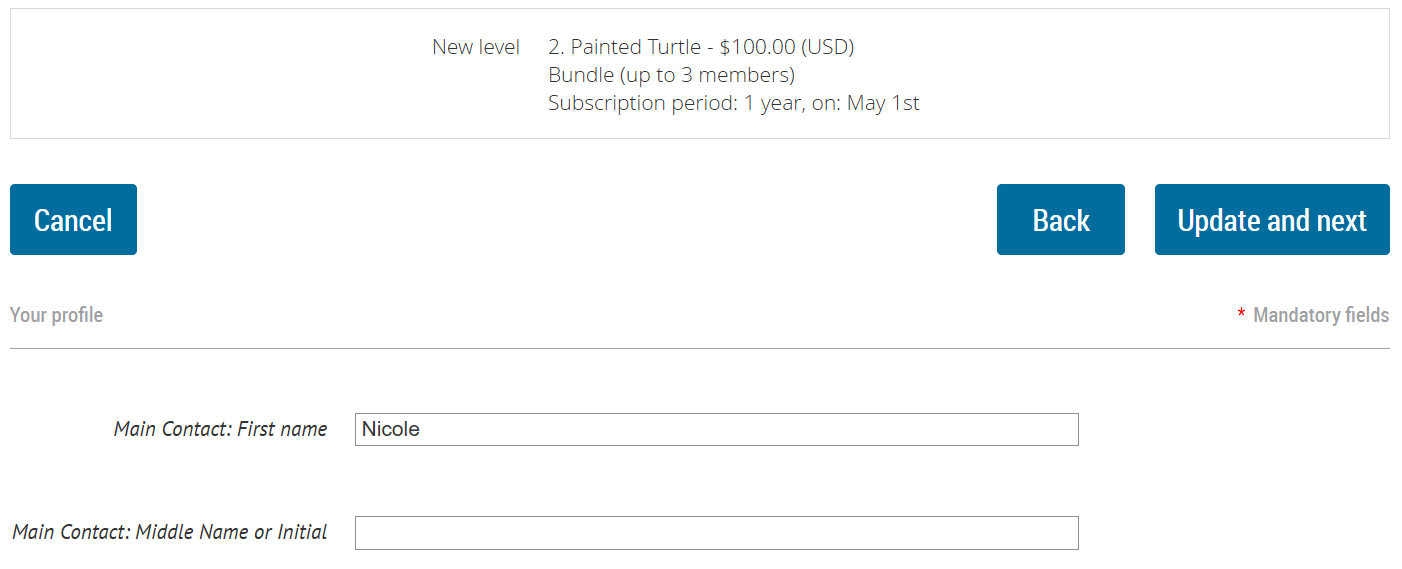
Task: Click the red mandatory asterisk symbol
Action: (1241, 316)
